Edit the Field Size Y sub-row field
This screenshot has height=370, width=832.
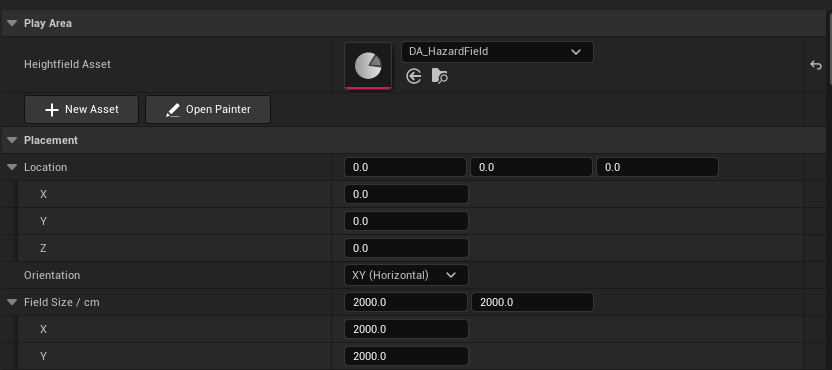406,356
